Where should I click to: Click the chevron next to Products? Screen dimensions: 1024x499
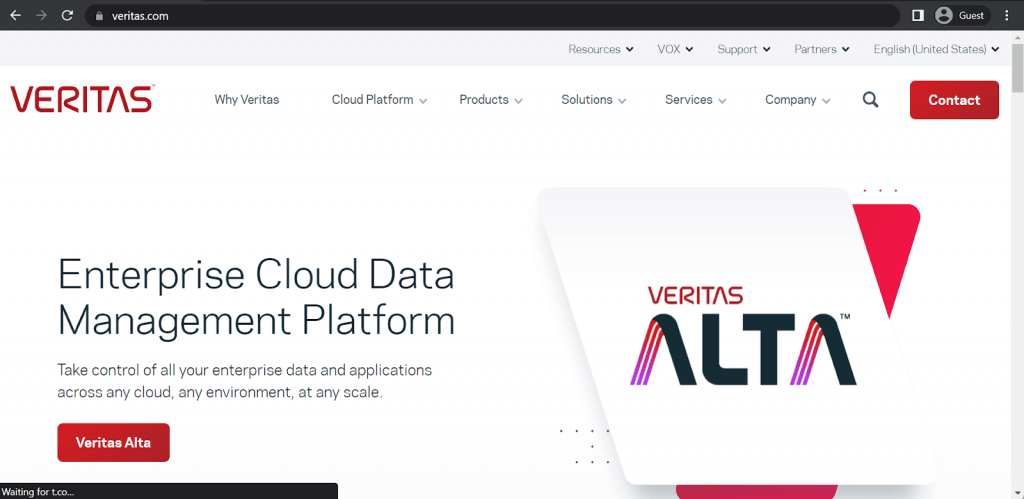coord(518,101)
